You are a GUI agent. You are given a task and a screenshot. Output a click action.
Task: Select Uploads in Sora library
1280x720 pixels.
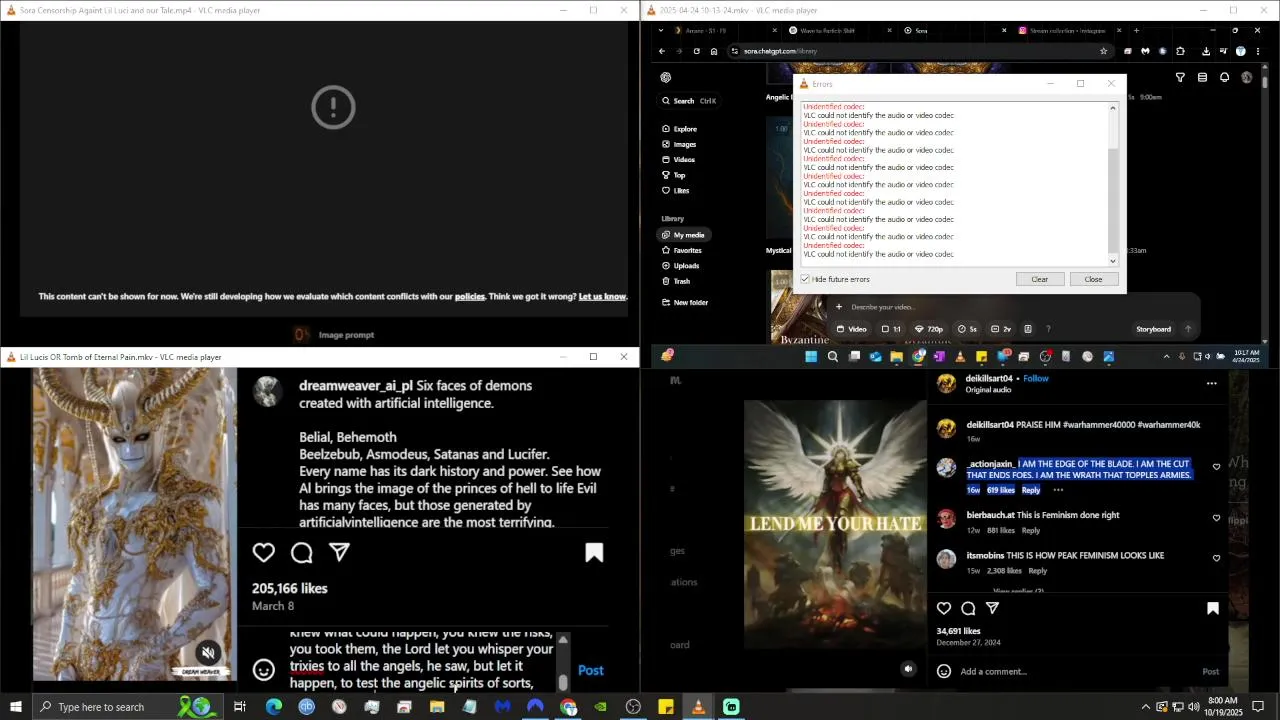click(x=680, y=266)
